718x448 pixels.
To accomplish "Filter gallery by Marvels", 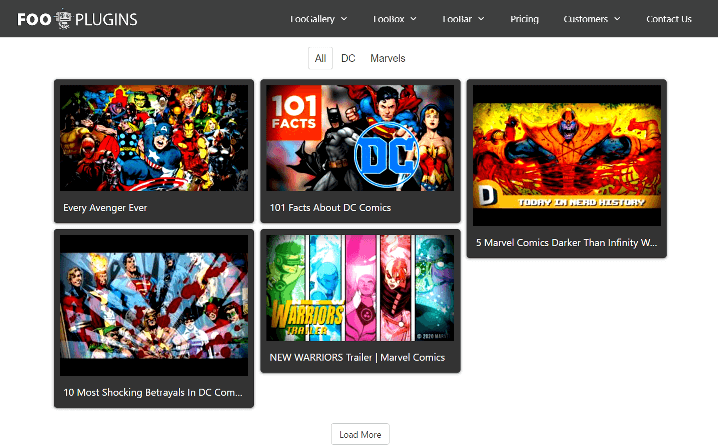I will point(387,58).
